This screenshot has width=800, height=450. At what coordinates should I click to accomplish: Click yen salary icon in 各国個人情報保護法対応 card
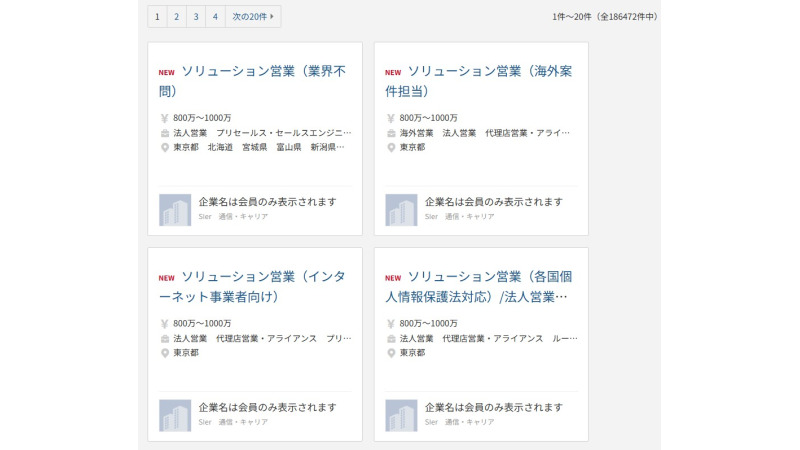391,324
